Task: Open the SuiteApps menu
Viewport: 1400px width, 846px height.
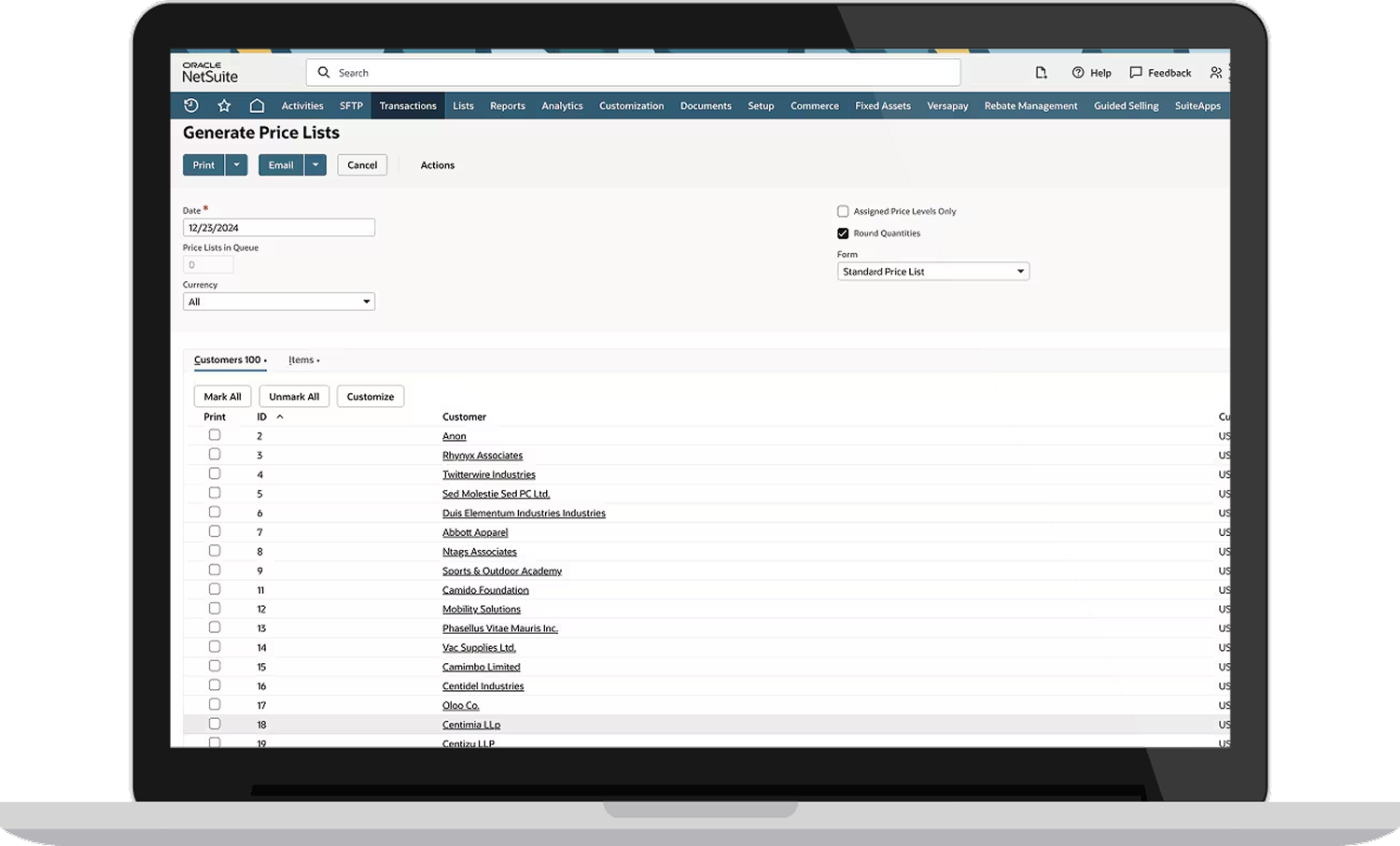Action: [1197, 106]
